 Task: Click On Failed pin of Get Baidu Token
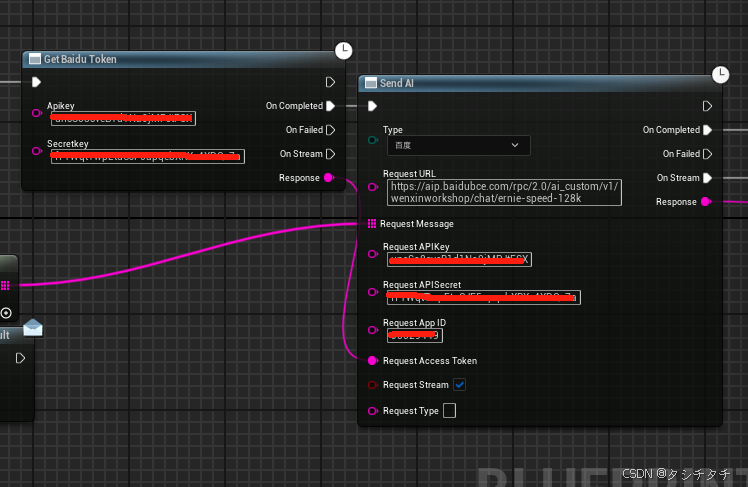coord(330,130)
